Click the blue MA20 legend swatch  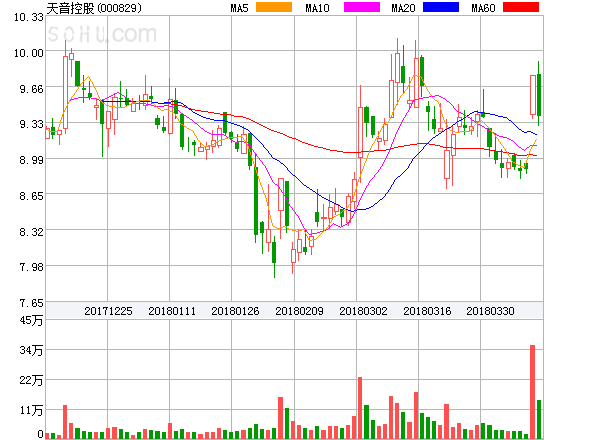pos(441,7)
